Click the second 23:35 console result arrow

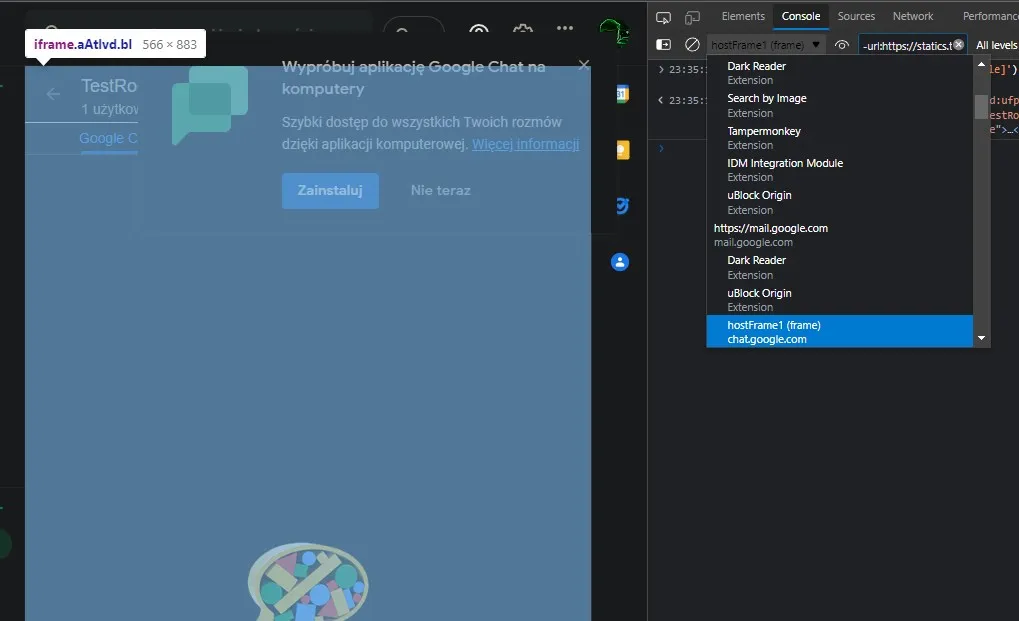[661, 100]
